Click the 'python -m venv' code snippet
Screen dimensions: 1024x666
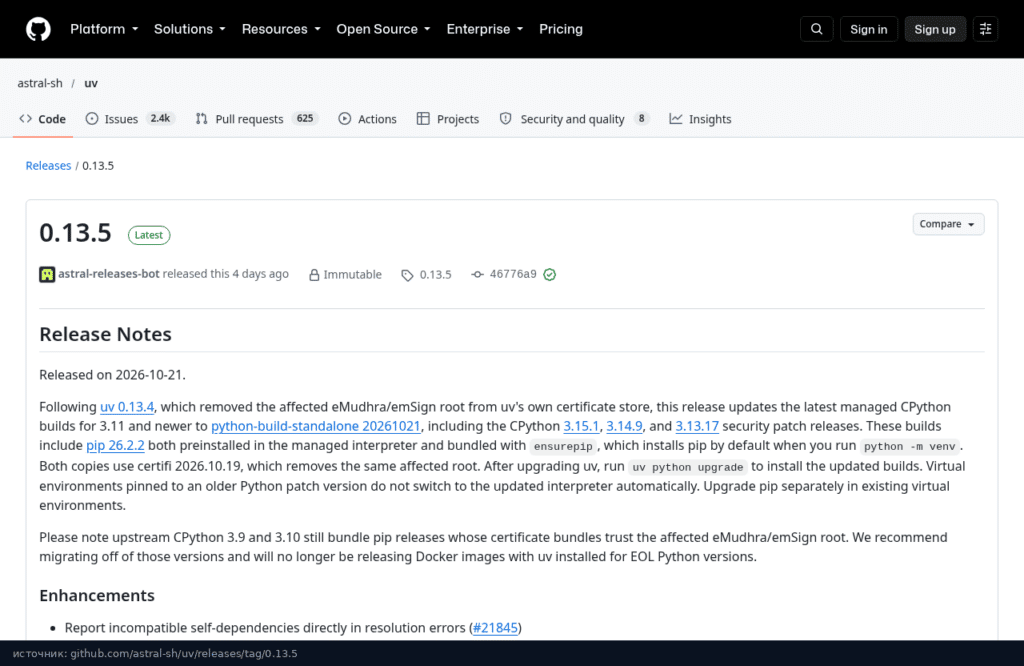[x=910, y=447]
